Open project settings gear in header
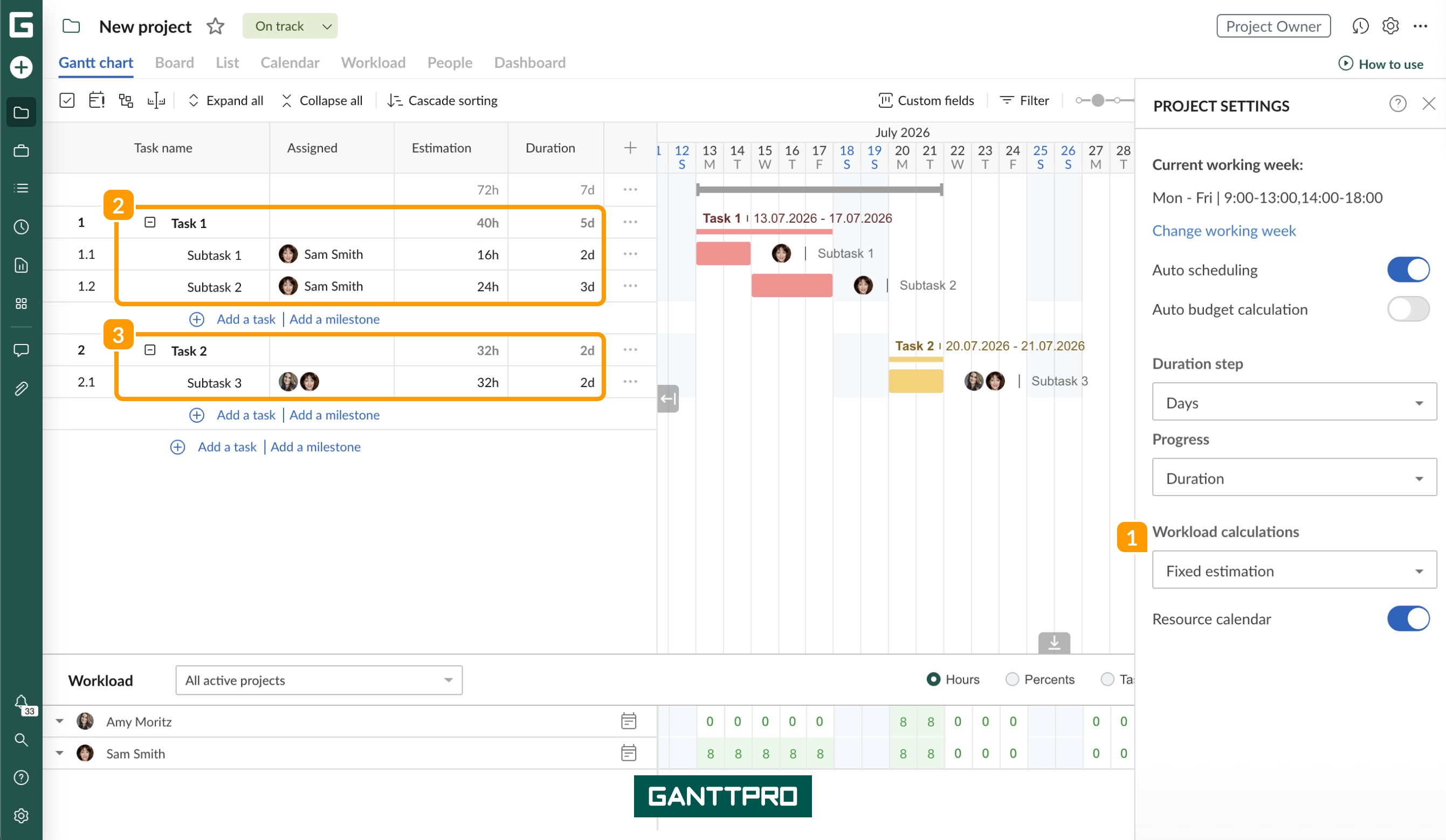The image size is (1446, 840). tap(1390, 26)
